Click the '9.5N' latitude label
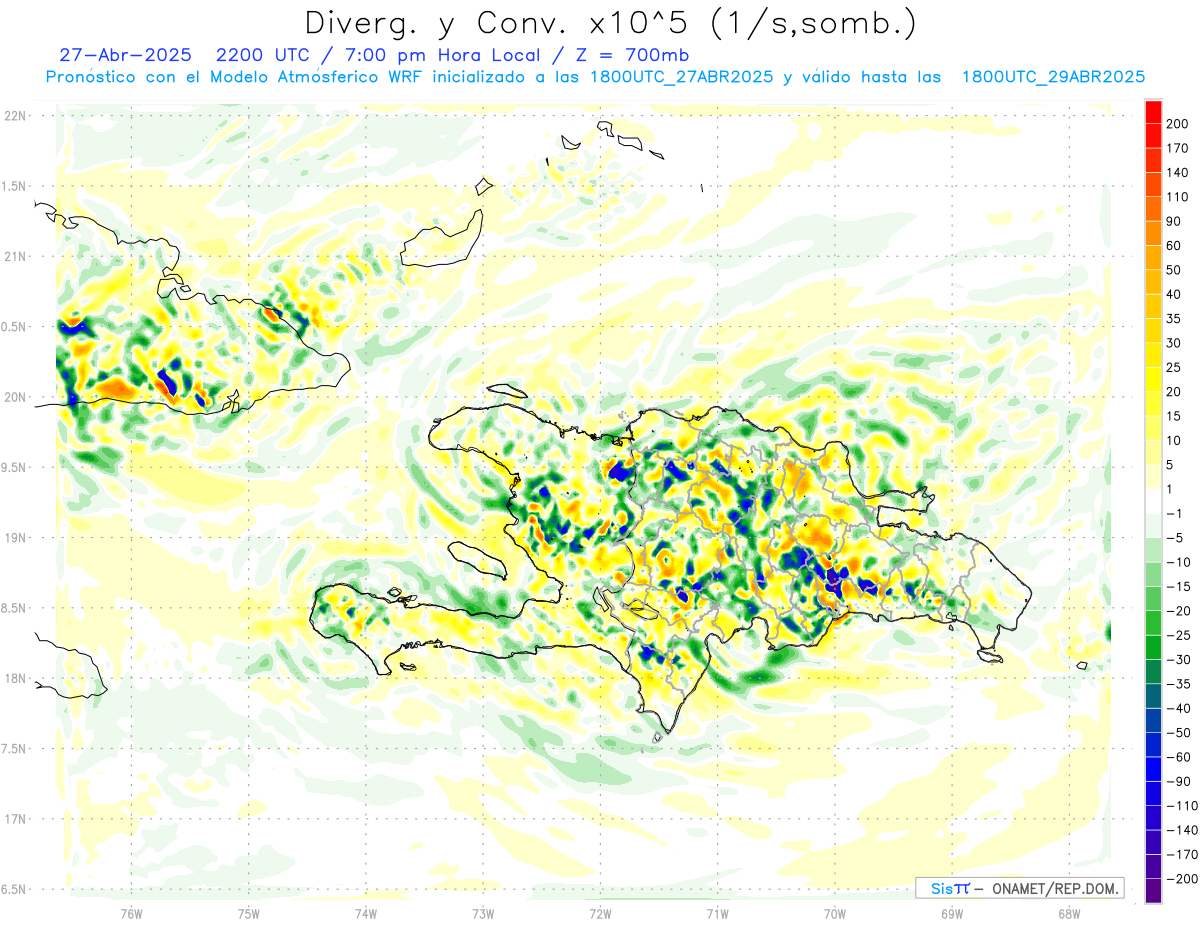Screen dimensions: 1200x927 tap(14, 467)
